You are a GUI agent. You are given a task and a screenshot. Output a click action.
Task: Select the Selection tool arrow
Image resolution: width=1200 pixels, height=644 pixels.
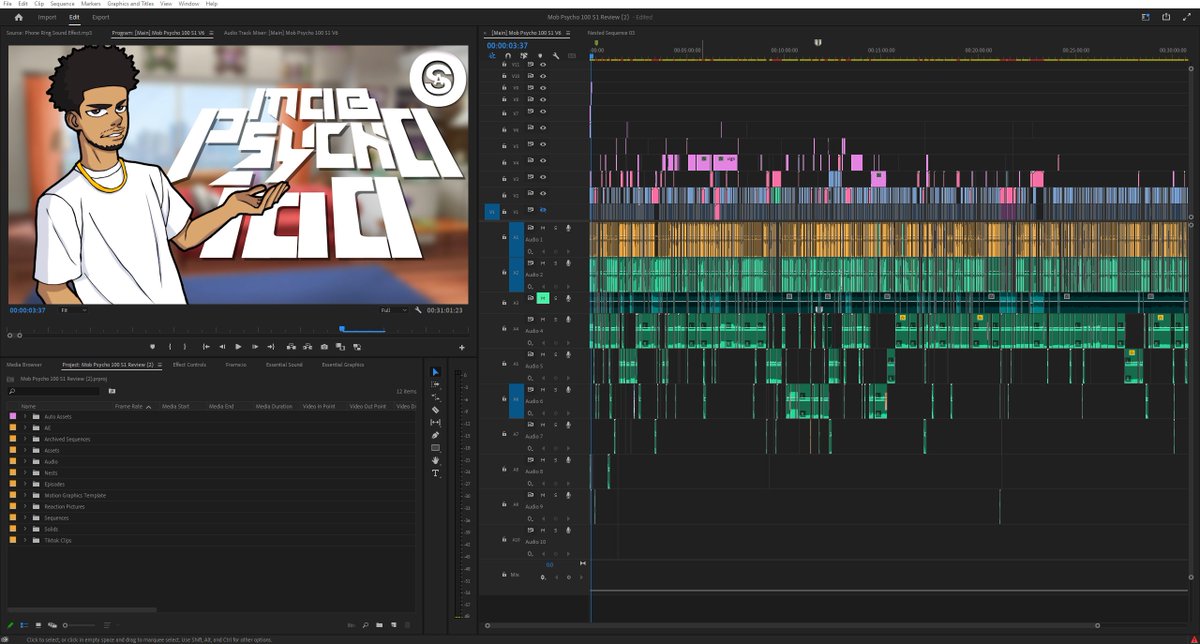[x=435, y=372]
